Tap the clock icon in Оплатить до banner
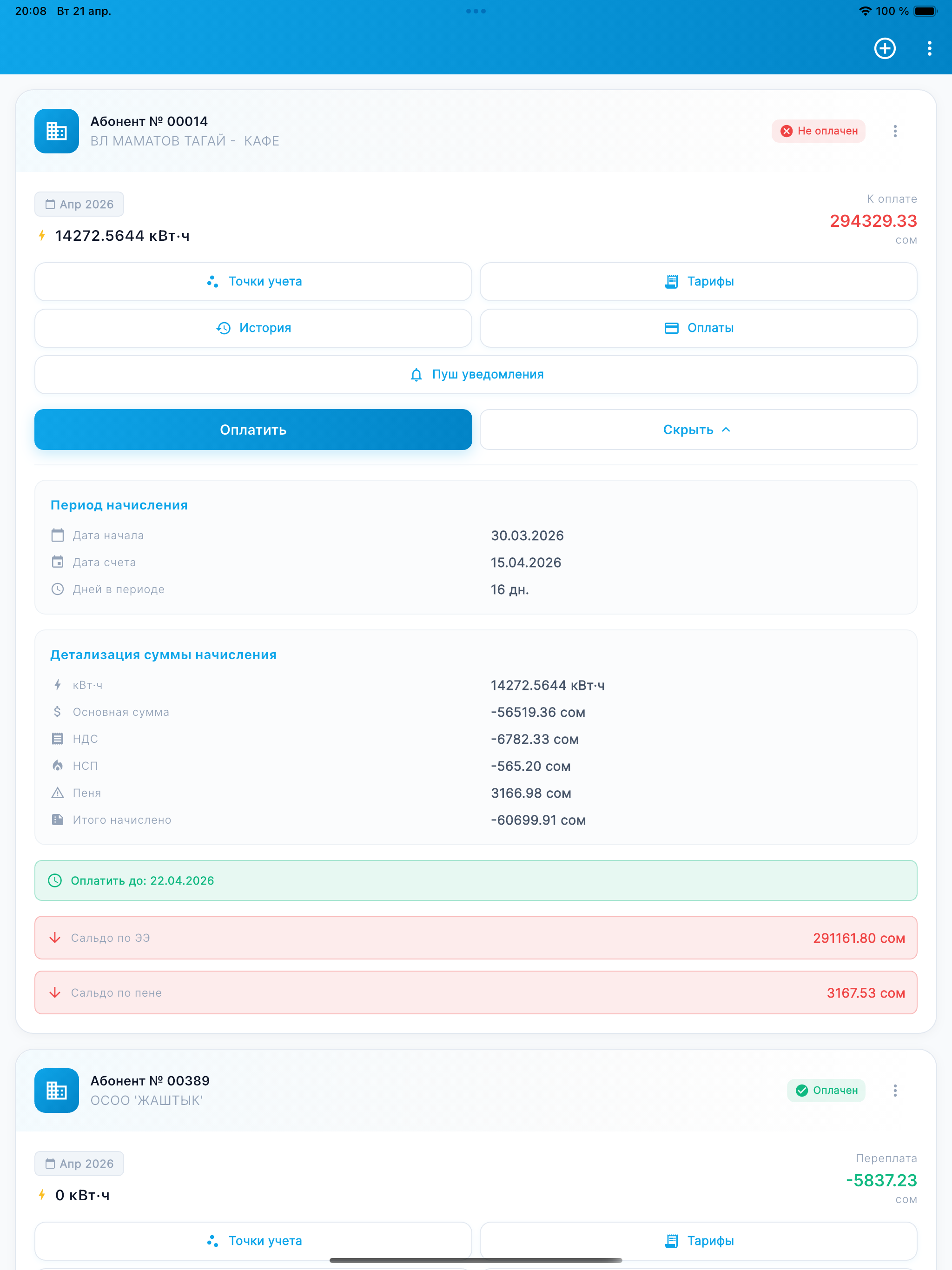The image size is (952, 1270). click(x=54, y=881)
